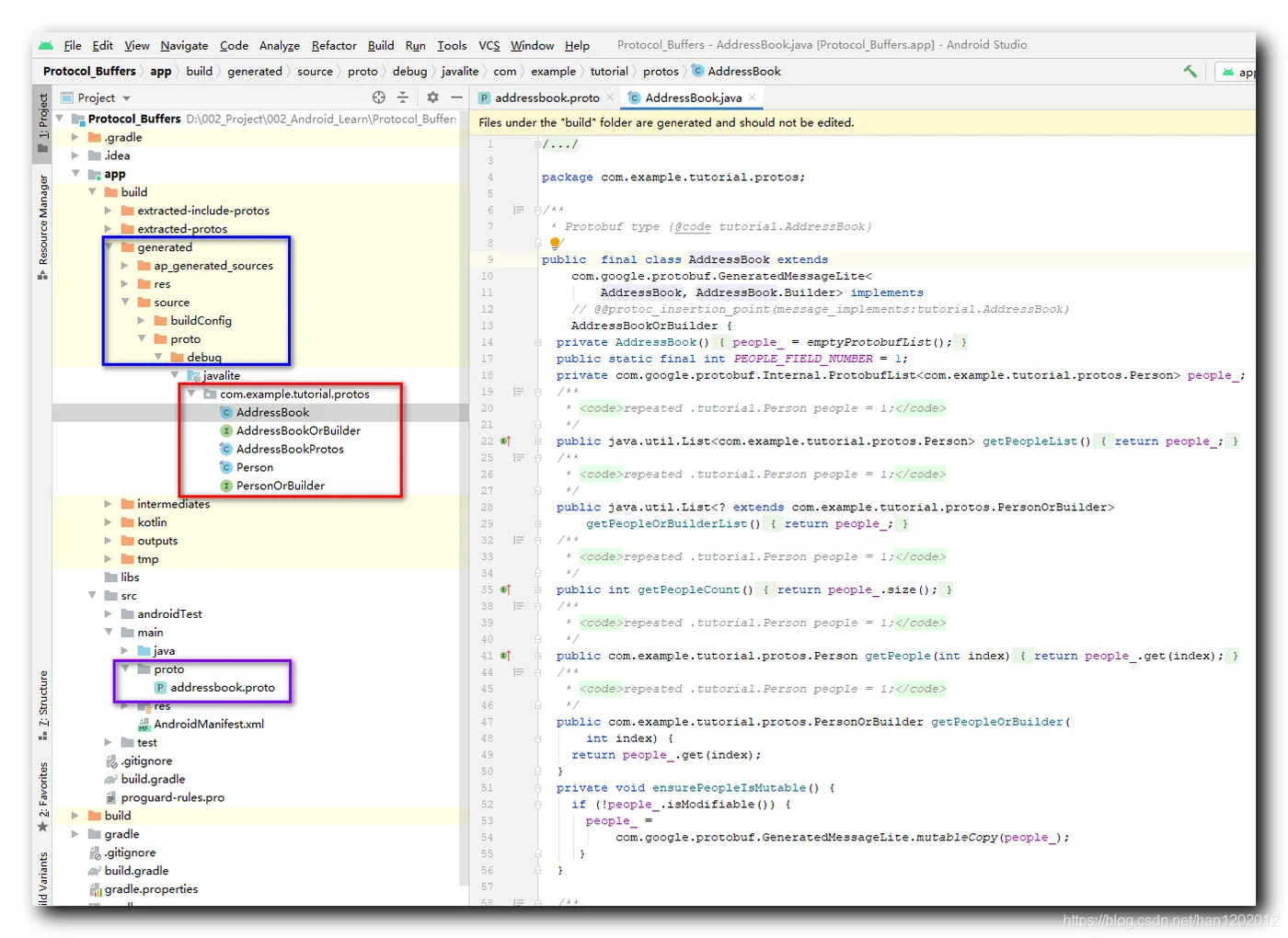Switch to AddressBook.java editor tab
Image resolution: width=1288 pixels, height=938 pixels.
point(694,97)
